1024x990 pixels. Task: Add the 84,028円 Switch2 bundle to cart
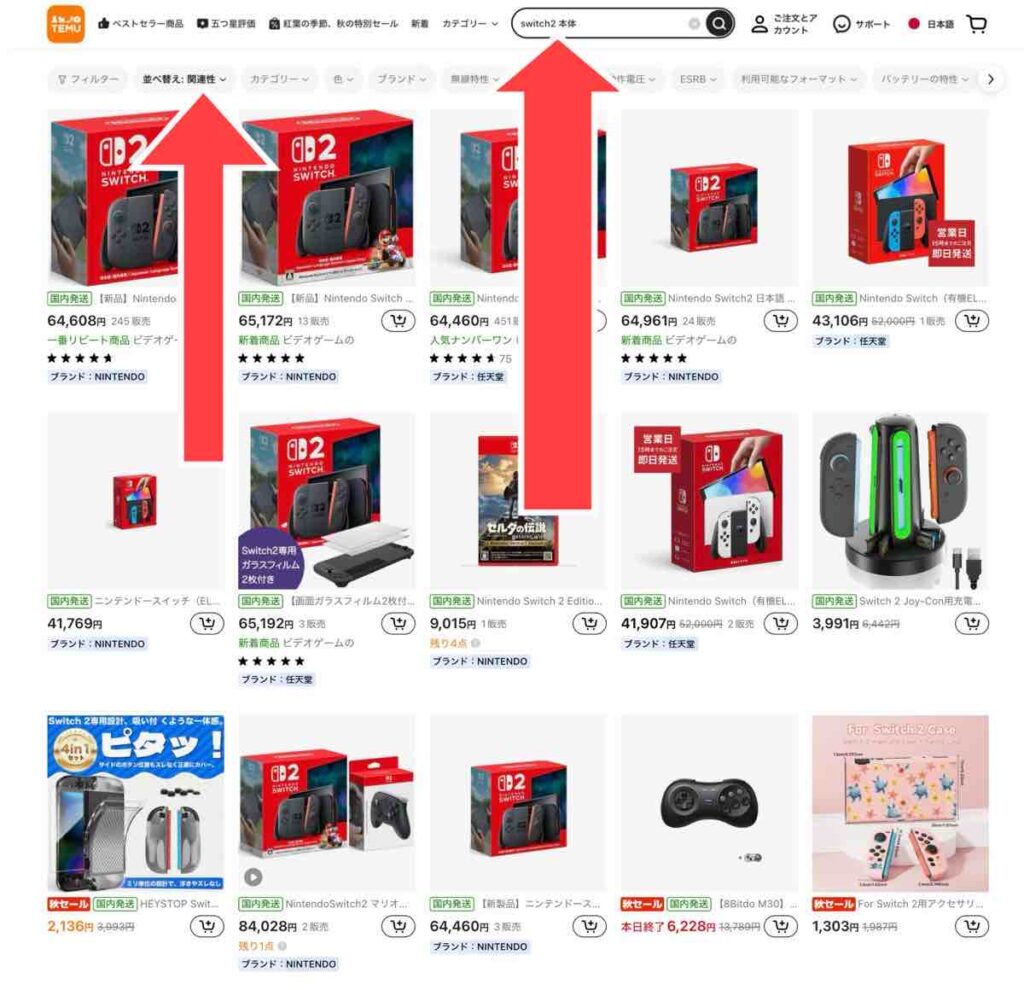click(398, 926)
